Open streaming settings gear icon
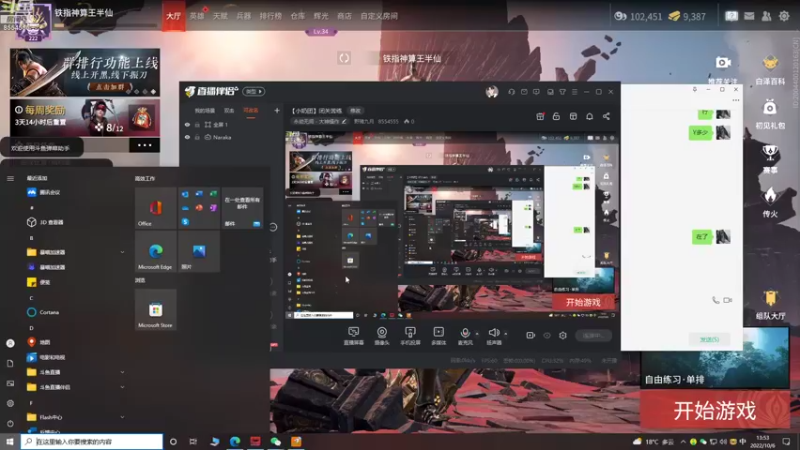The height and width of the screenshot is (450, 800). 563,335
